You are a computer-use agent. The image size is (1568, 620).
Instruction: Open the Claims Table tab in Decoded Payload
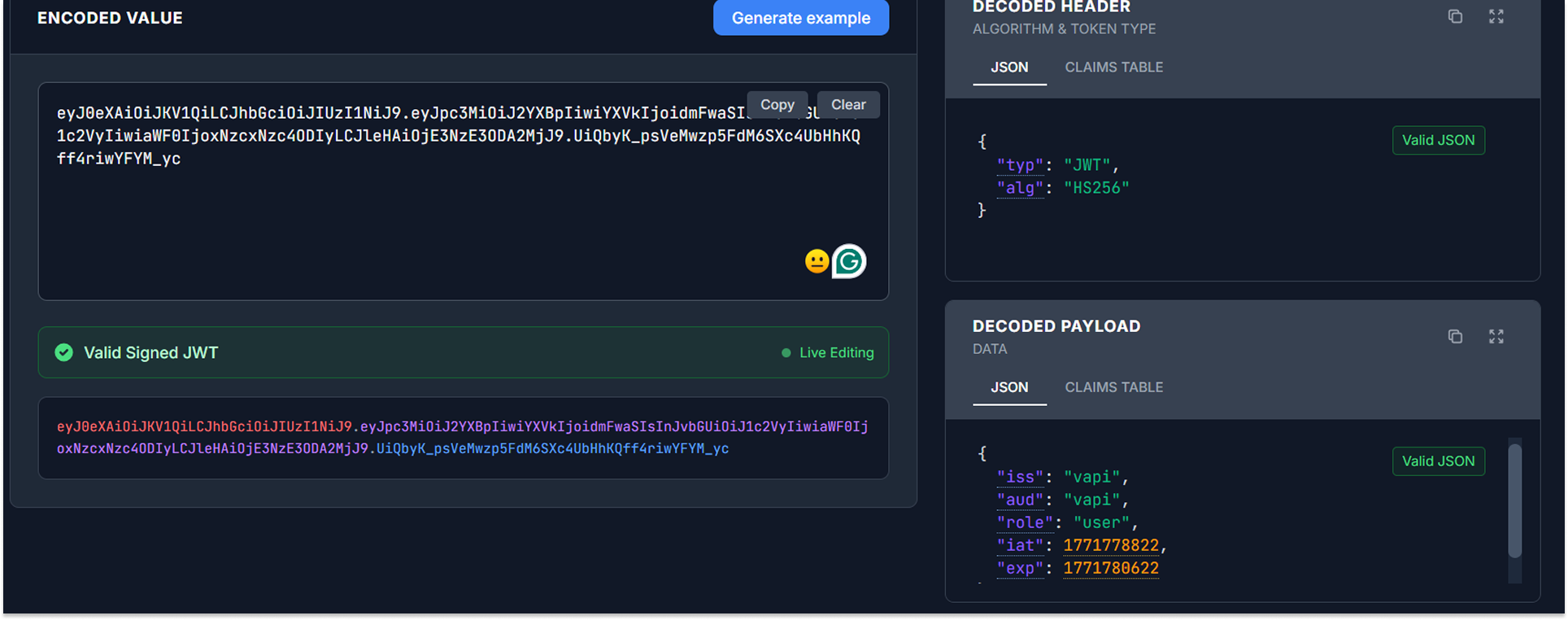tap(1113, 387)
